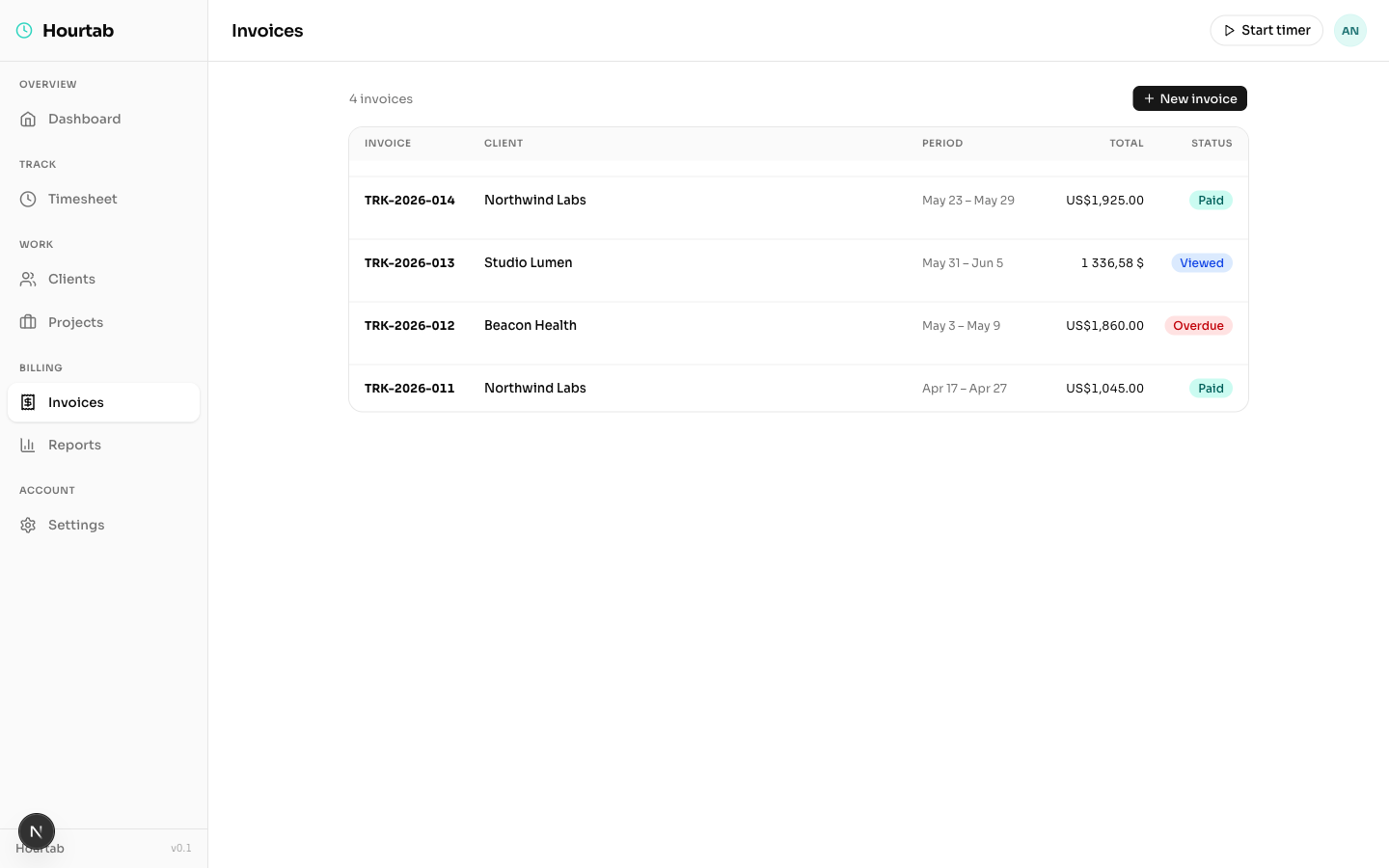Open the Clients section
The height and width of the screenshot is (868, 1389).
(103, 280)
